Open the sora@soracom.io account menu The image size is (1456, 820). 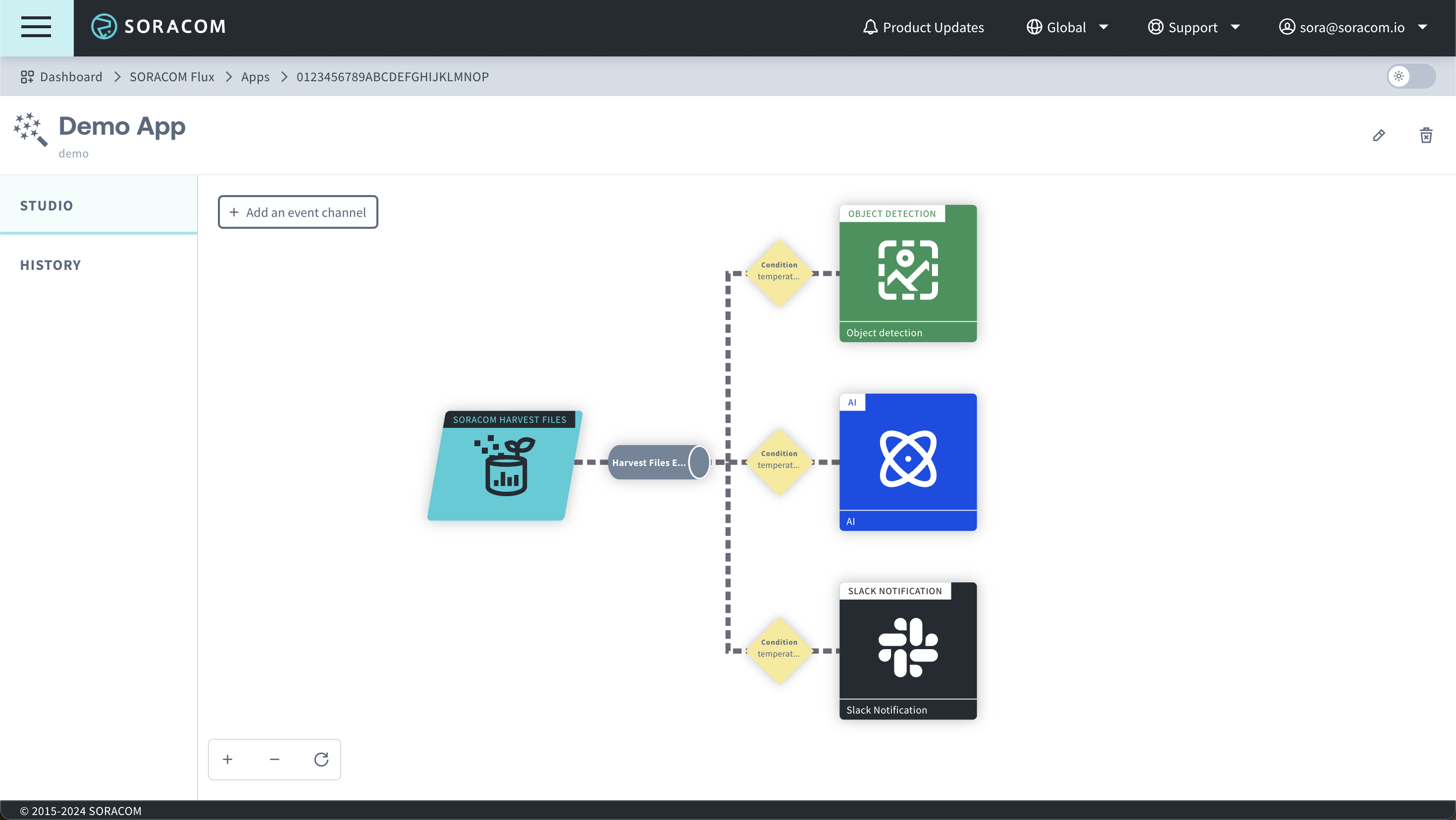click(x=1353, y=27)
